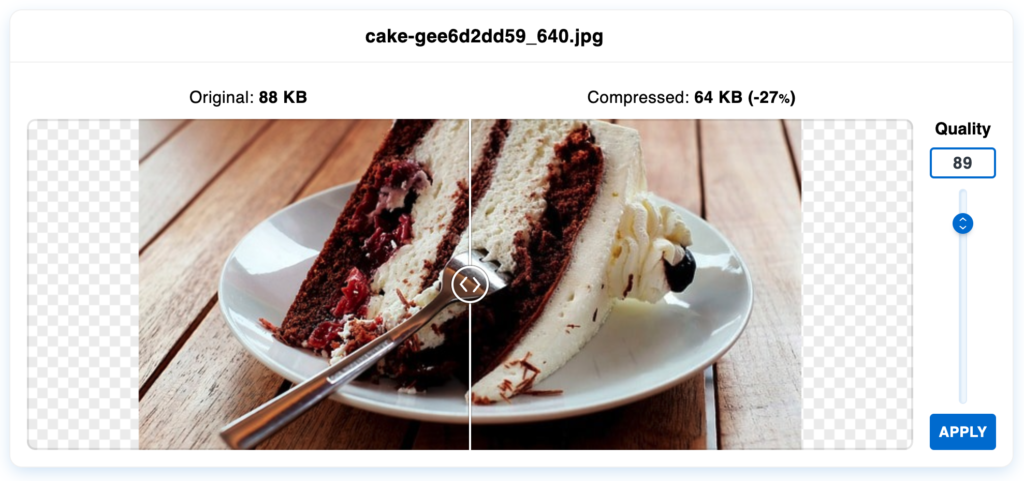
Task: Click the APPLY button
Action: (x=963, y=431)
